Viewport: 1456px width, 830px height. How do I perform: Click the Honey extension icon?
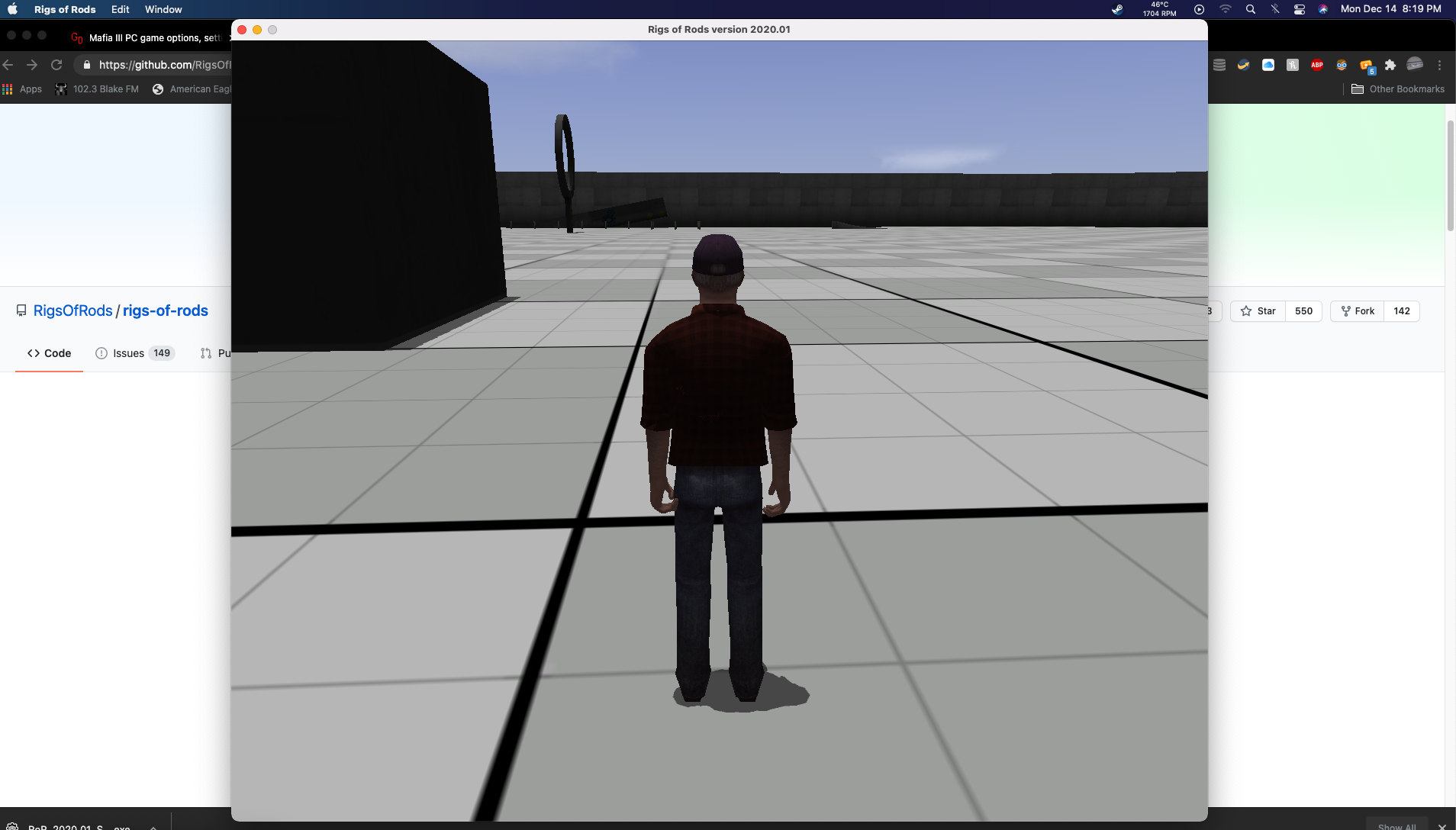tap(1293, 65)
